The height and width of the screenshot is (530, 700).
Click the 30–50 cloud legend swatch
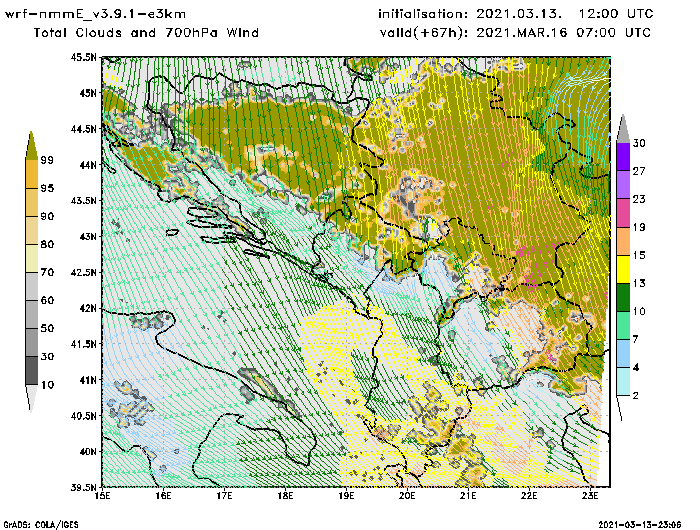click(x=32, y=342)
